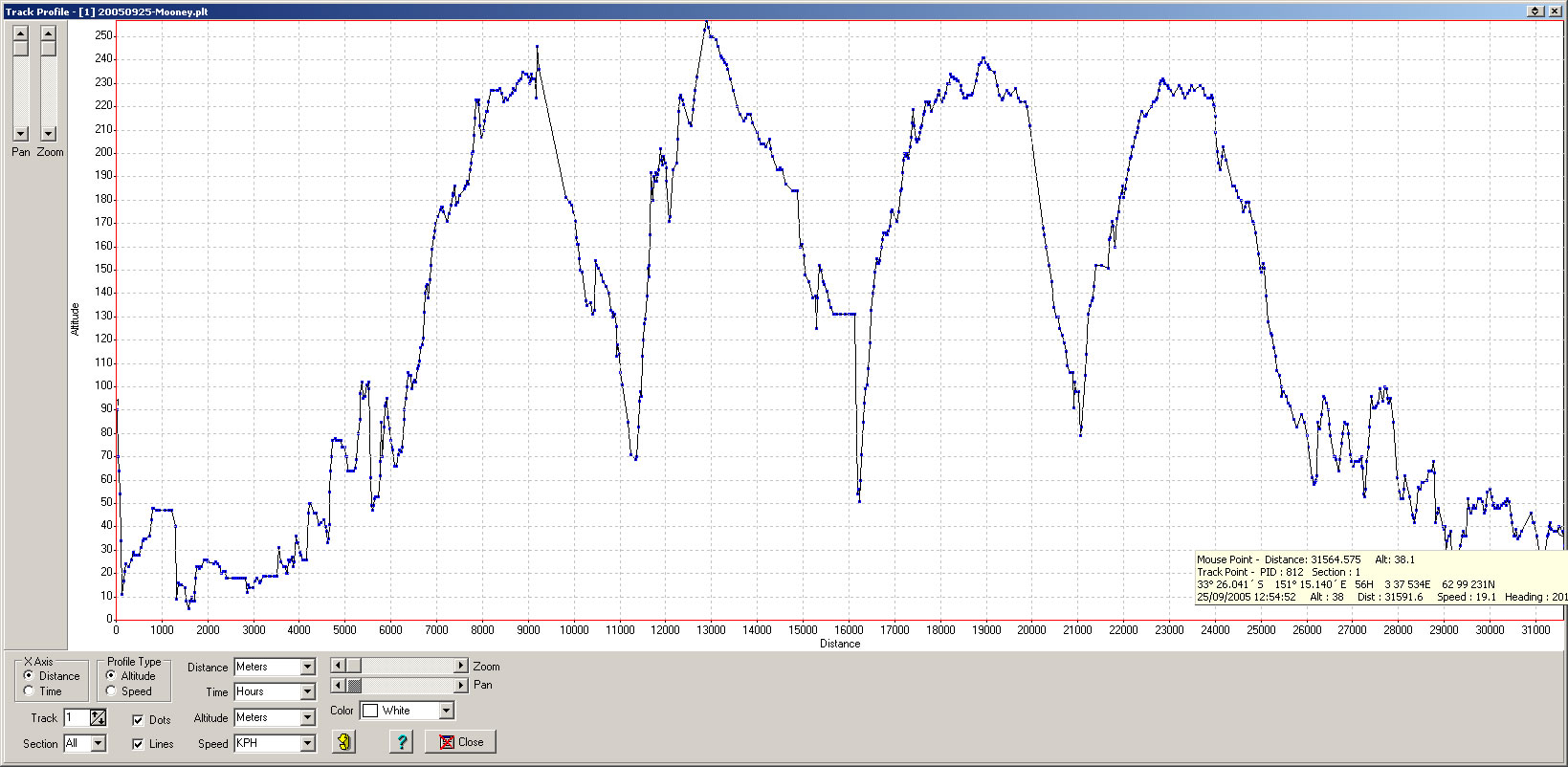Open the Section dropdown showing All

[x=98, y=744]
